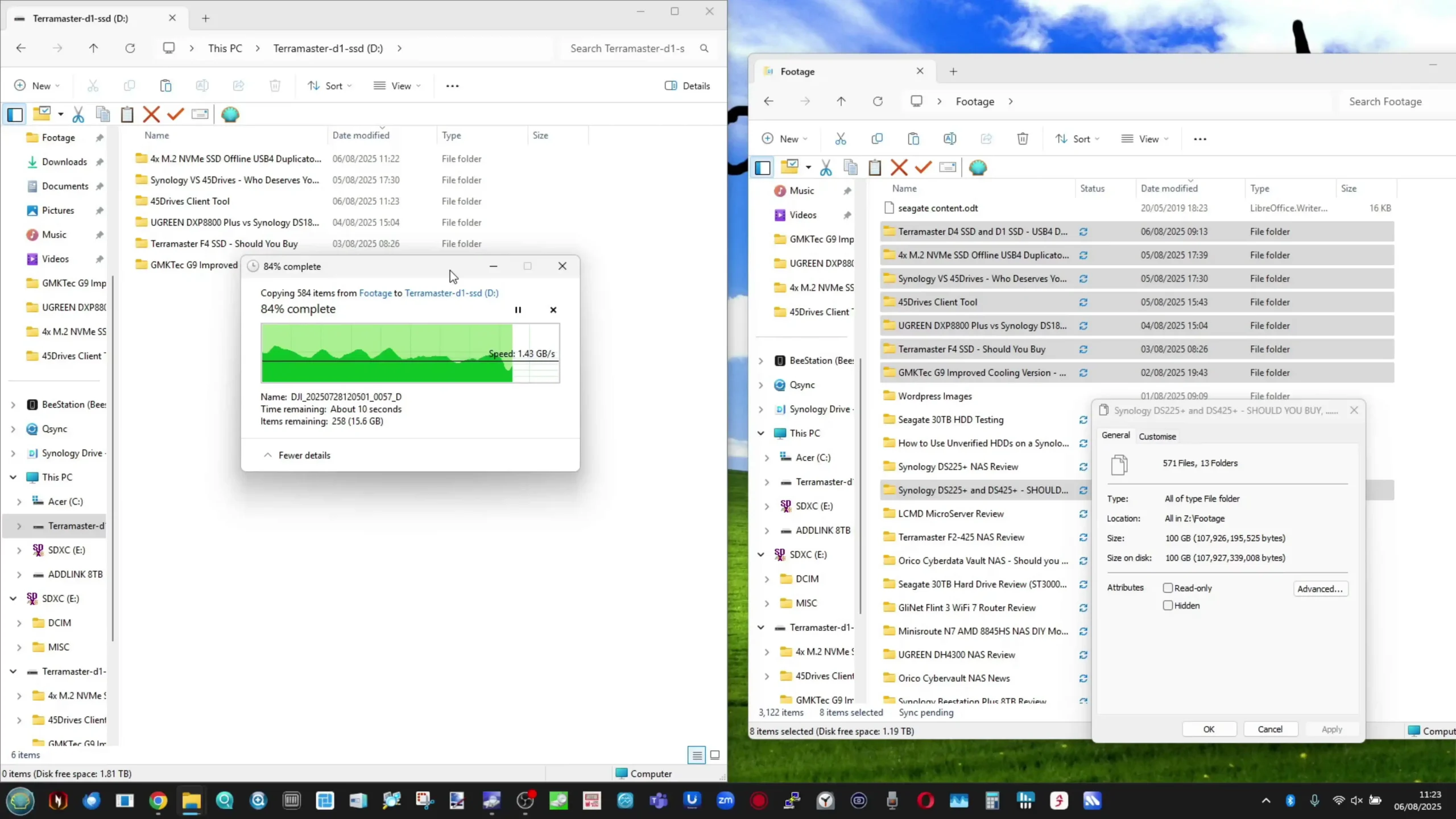The width and height of the screenshot is (1456, 819).
Task: Click globe shell icon in Terramaster extra toolbar
Action: click(x=230, y=115)
